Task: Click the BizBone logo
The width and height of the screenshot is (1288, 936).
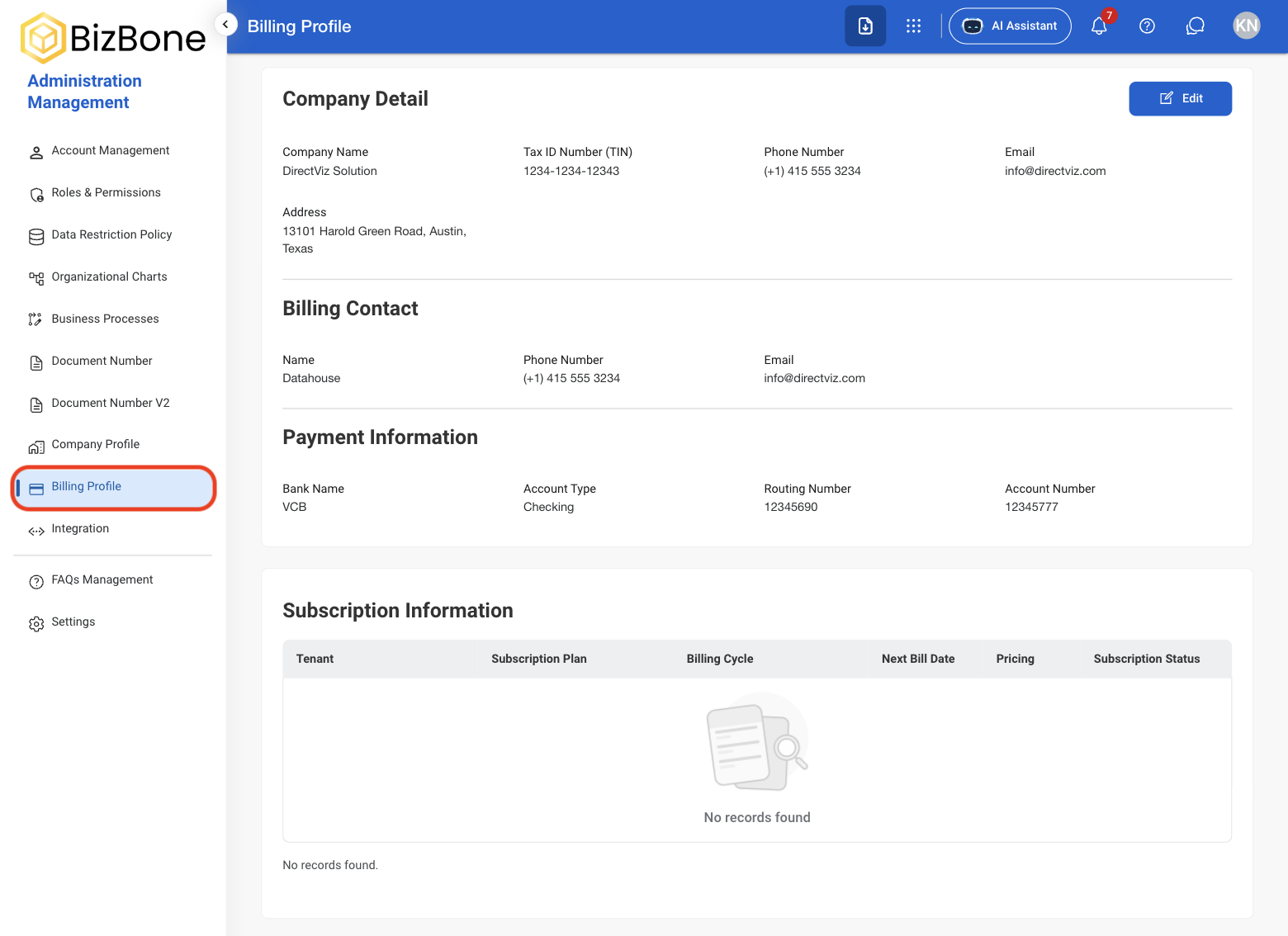Action: click(113, 38)
